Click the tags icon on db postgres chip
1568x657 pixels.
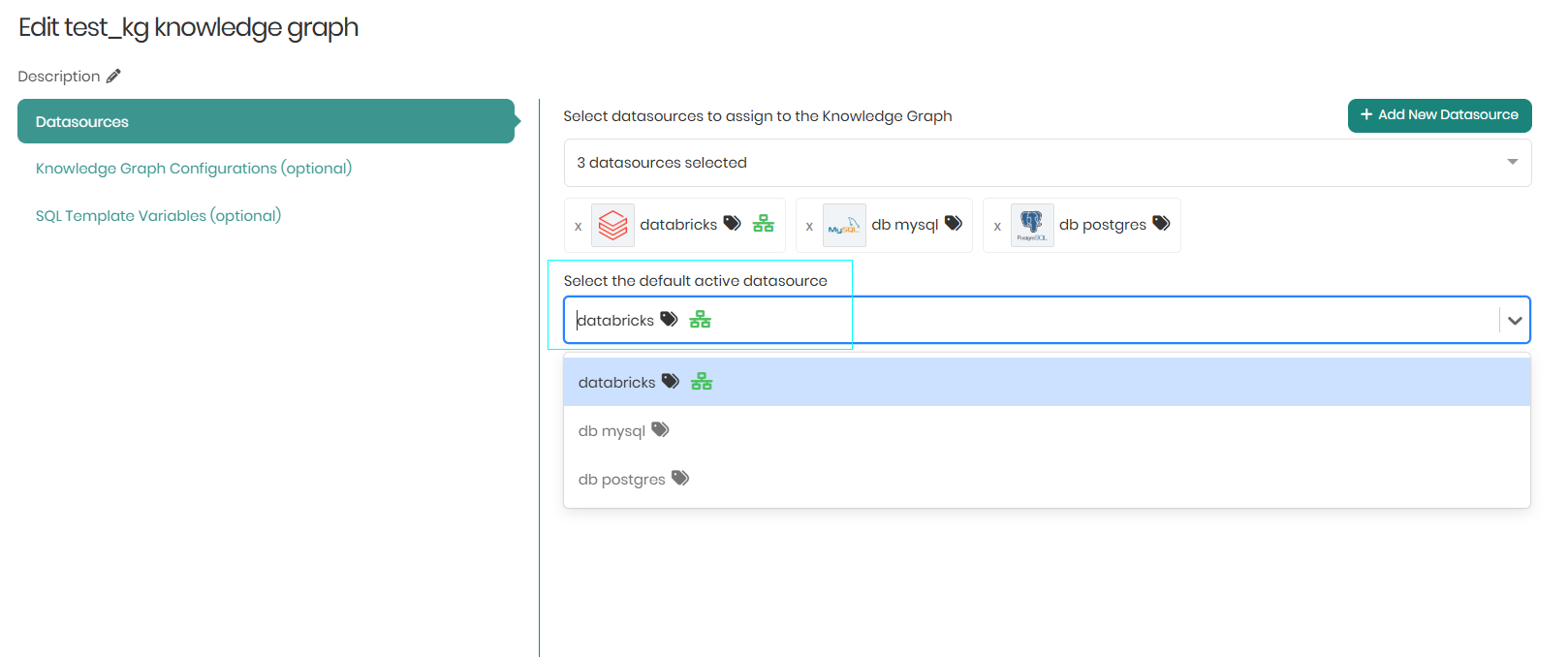tap(1161, 224)
